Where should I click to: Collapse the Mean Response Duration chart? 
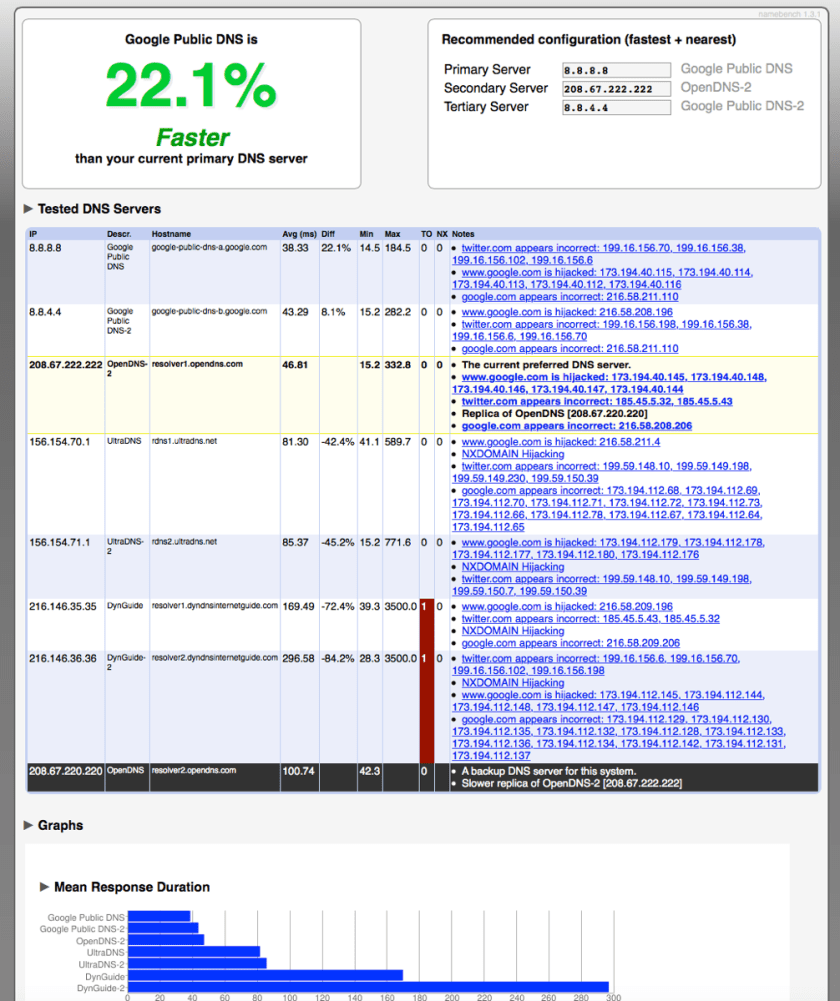point(45,887)
